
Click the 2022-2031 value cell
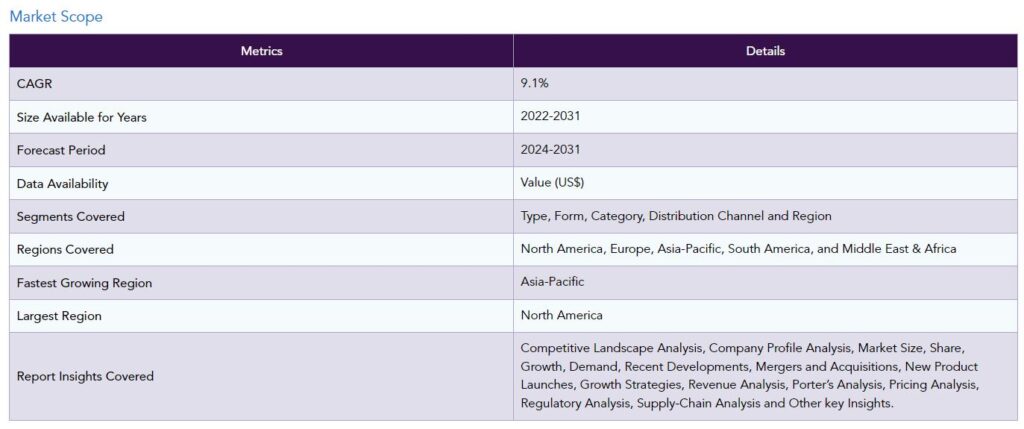pyautogui.click(x=765, y=117)
